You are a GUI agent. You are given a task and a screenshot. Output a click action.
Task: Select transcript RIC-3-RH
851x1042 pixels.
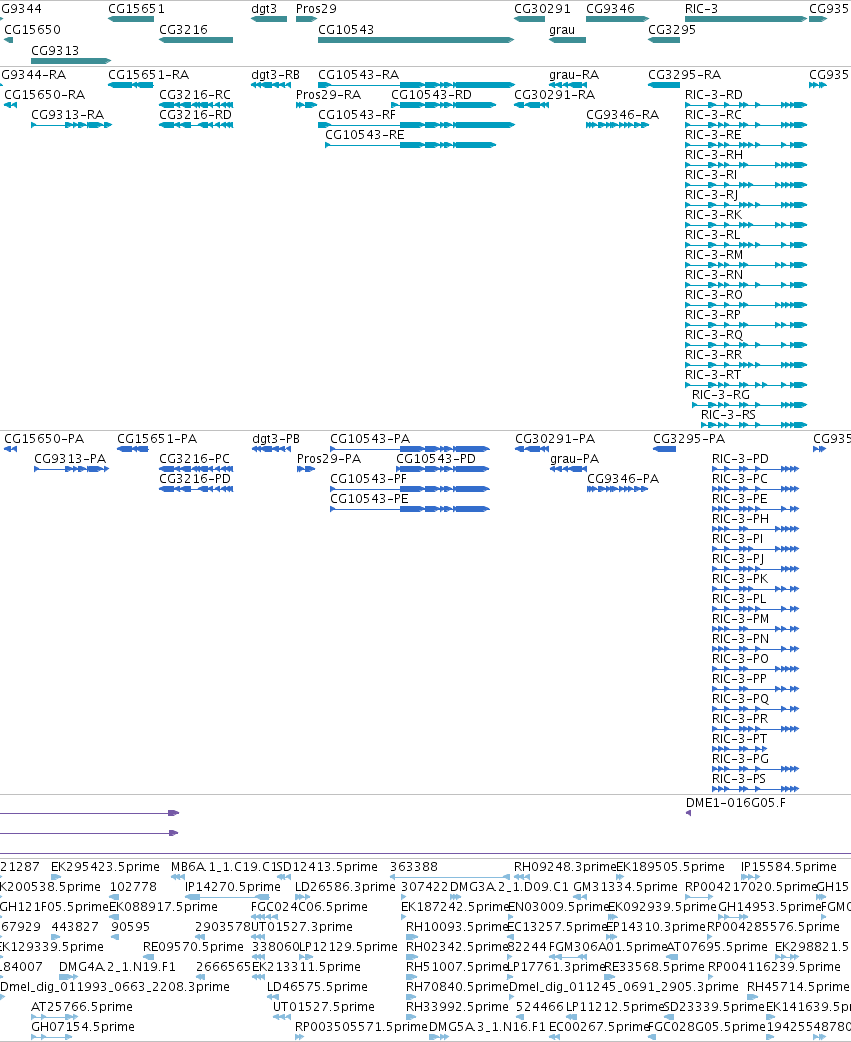click(714, 155)
